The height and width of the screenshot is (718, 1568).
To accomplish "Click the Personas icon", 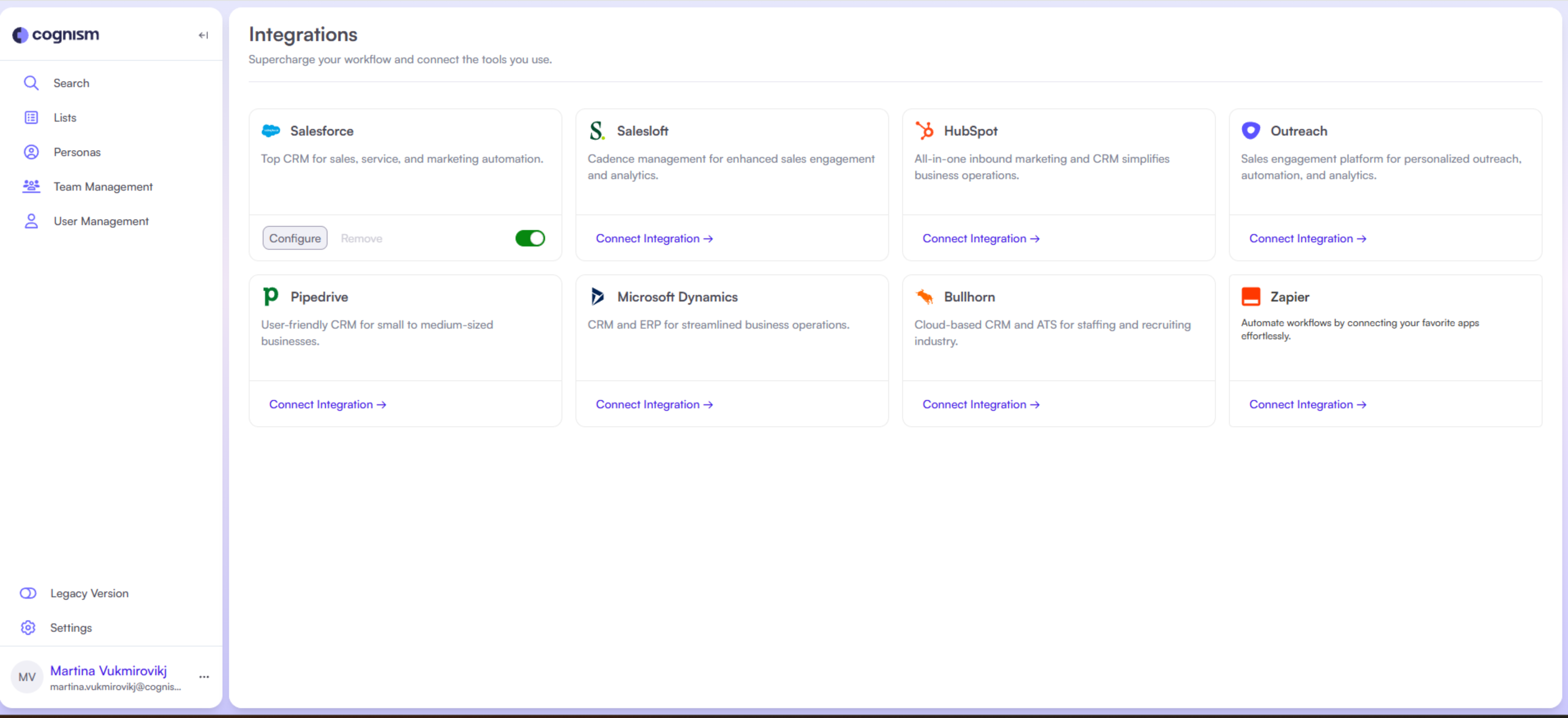I will tap(31, 152).
